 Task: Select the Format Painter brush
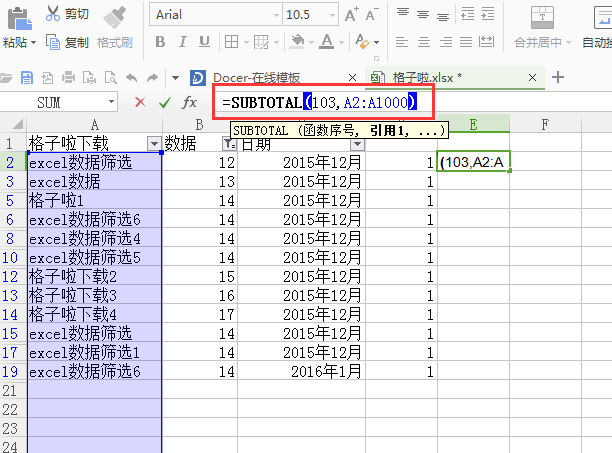click(114, 17)
